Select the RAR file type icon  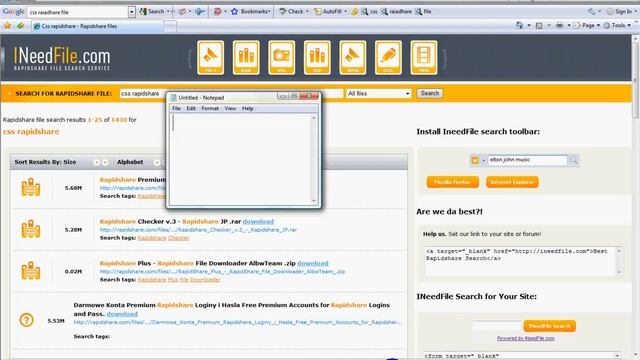point(246,58)
